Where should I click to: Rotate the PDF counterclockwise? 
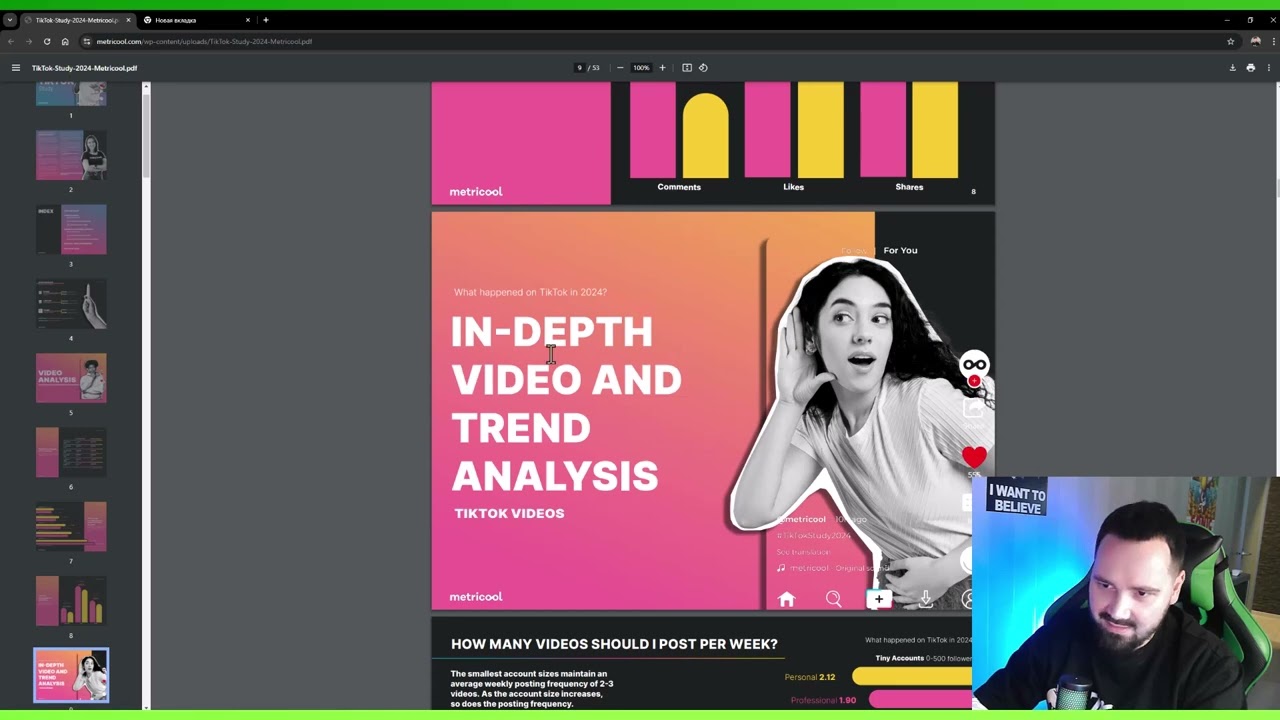pos(703,68)
